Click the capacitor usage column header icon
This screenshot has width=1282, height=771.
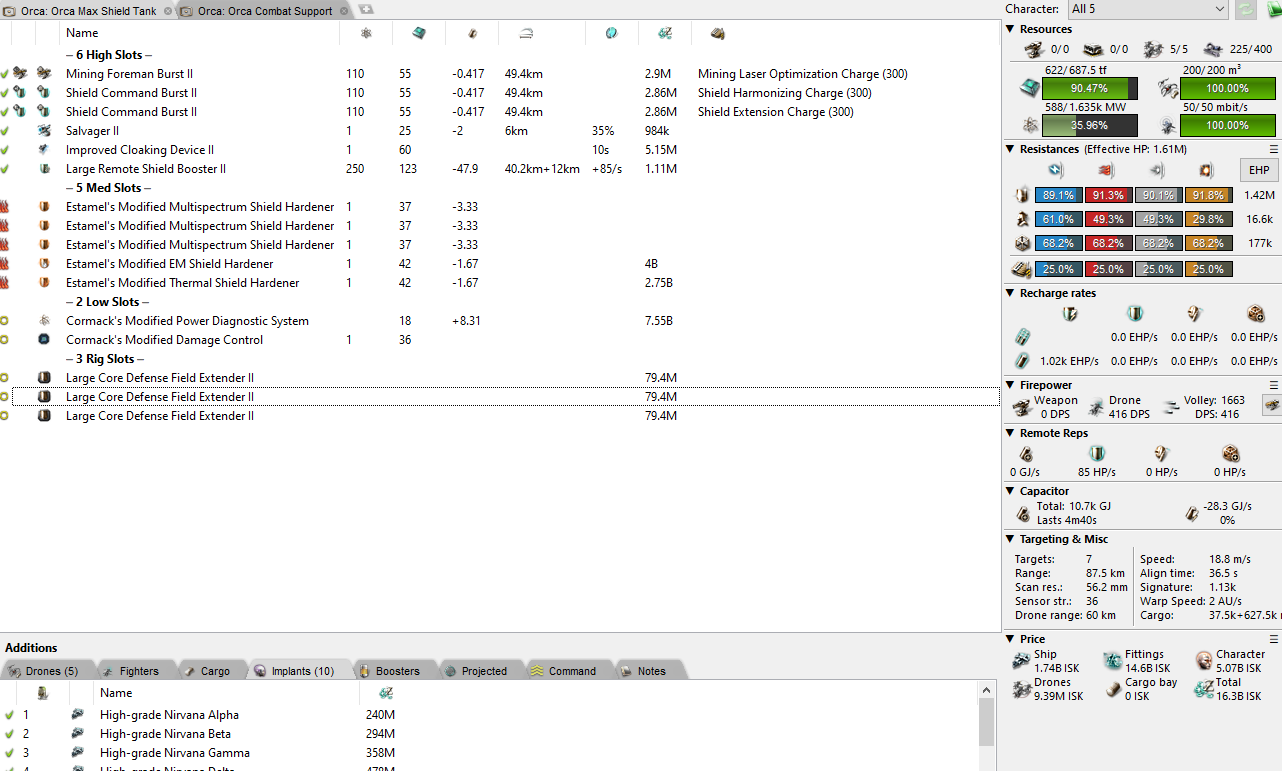(x=472, y=34)
